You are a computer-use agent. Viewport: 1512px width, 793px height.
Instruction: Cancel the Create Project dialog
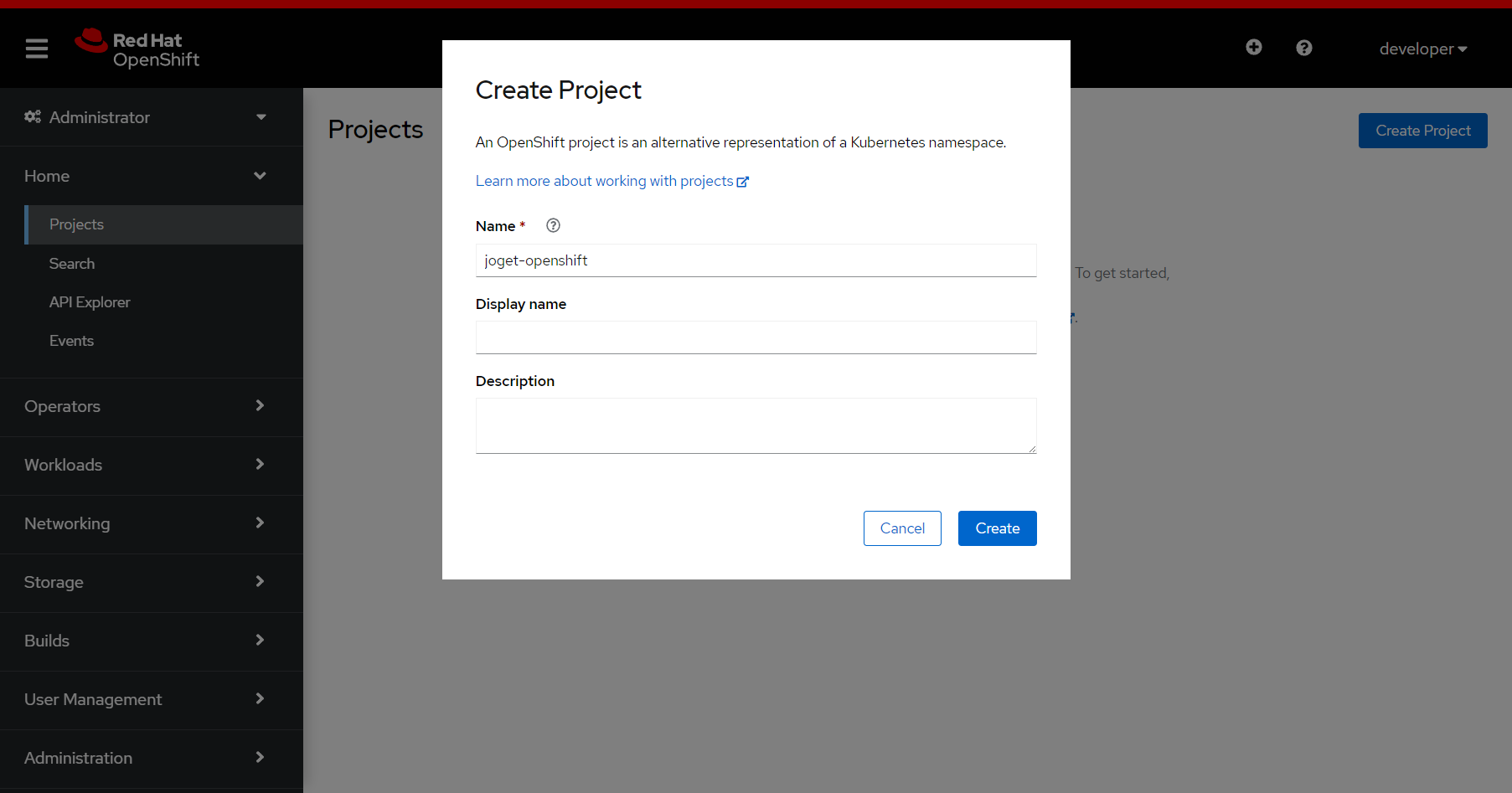click(902, 528)
